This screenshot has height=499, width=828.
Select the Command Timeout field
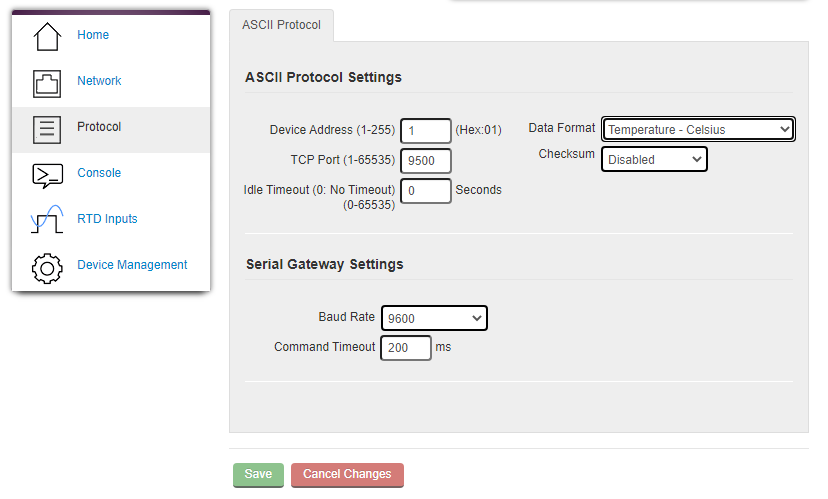pos(406,347)
